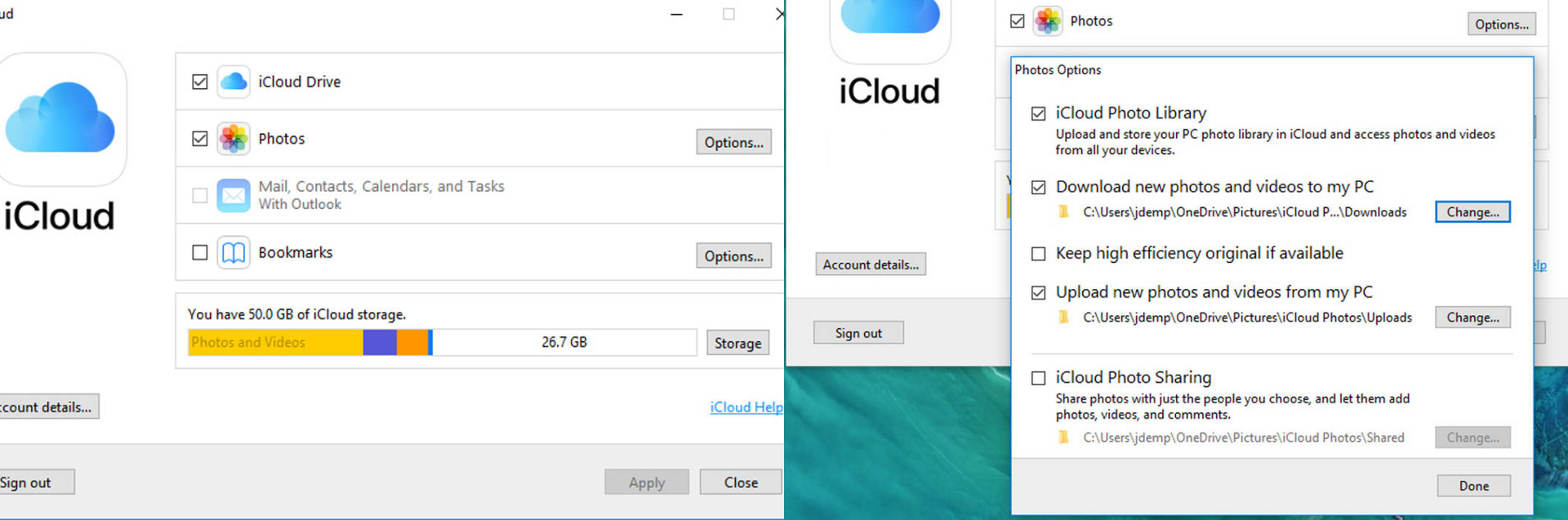Click the 'With Outlook' label
Screen dimensions: 1568x520
[x=300, y=204]
